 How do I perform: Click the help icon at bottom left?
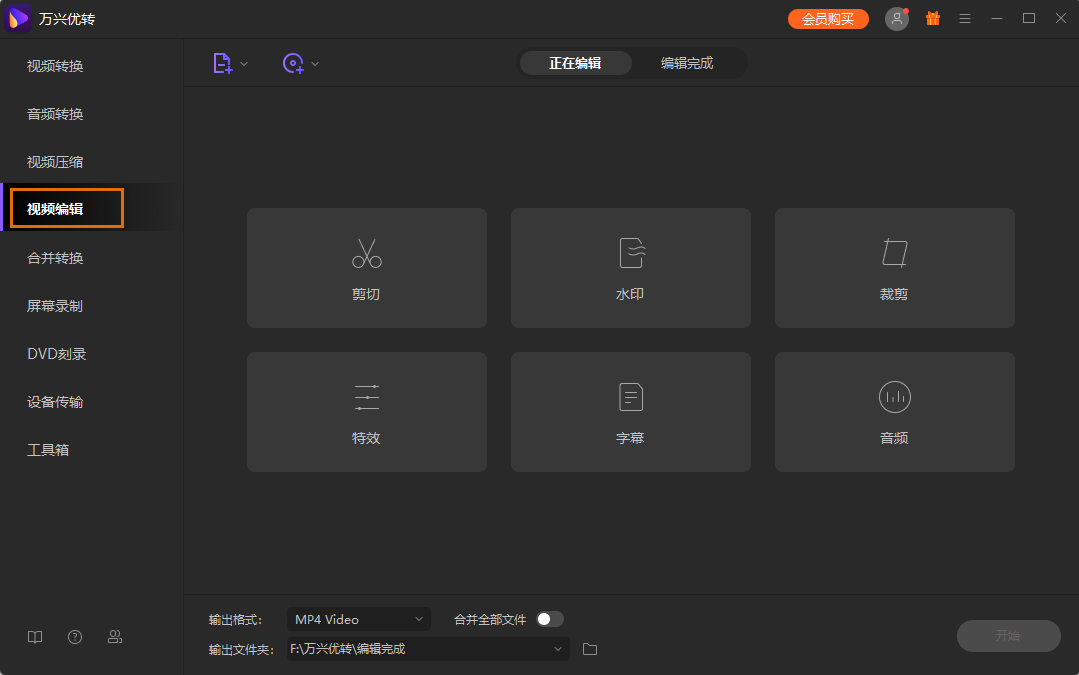pyautogui.click(x=74, y=636)
